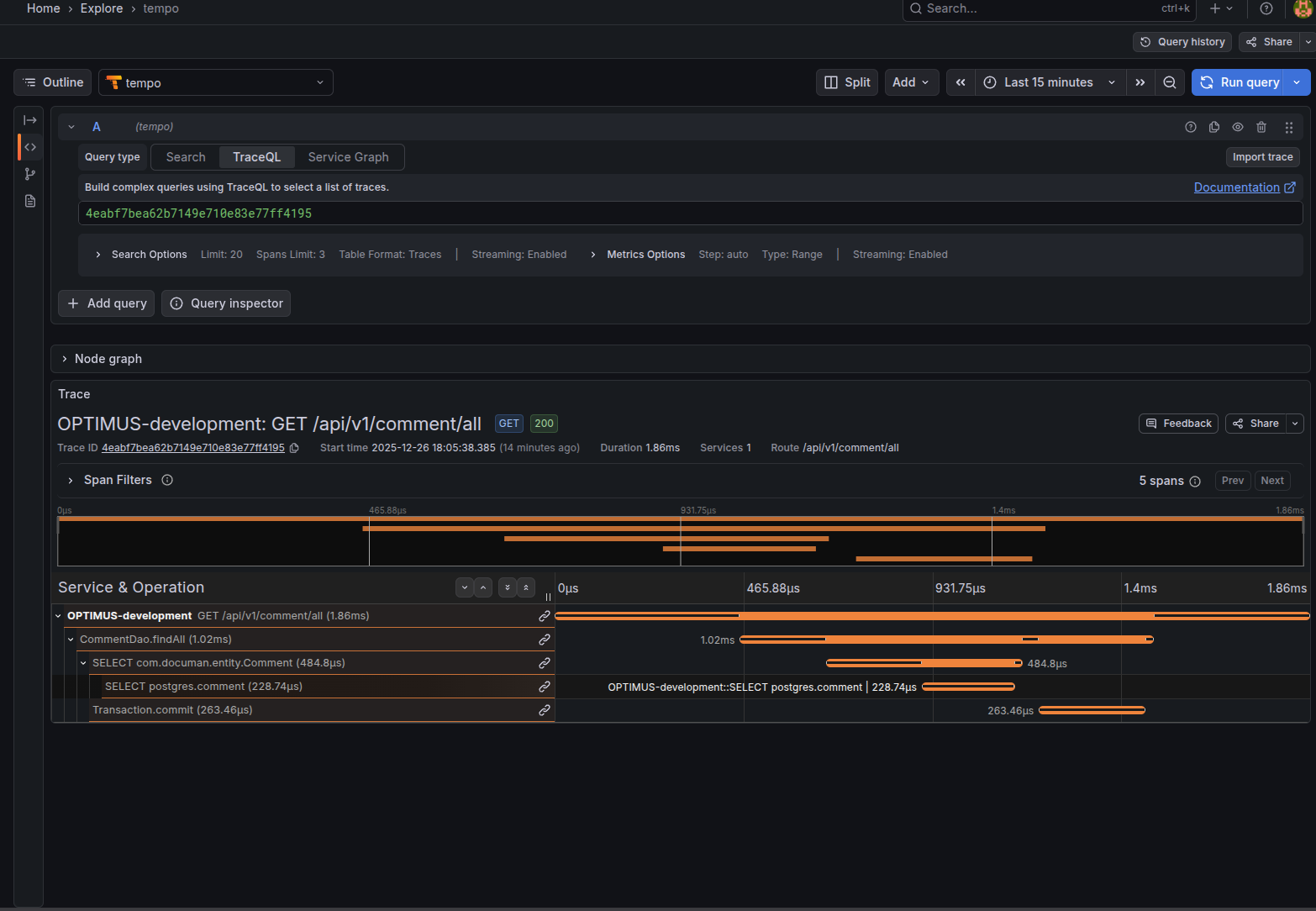This screenshot has width=1316, height=911.
Task: Click the SELECT postgres.comment span bar in timeline
Action: [968, 687]
